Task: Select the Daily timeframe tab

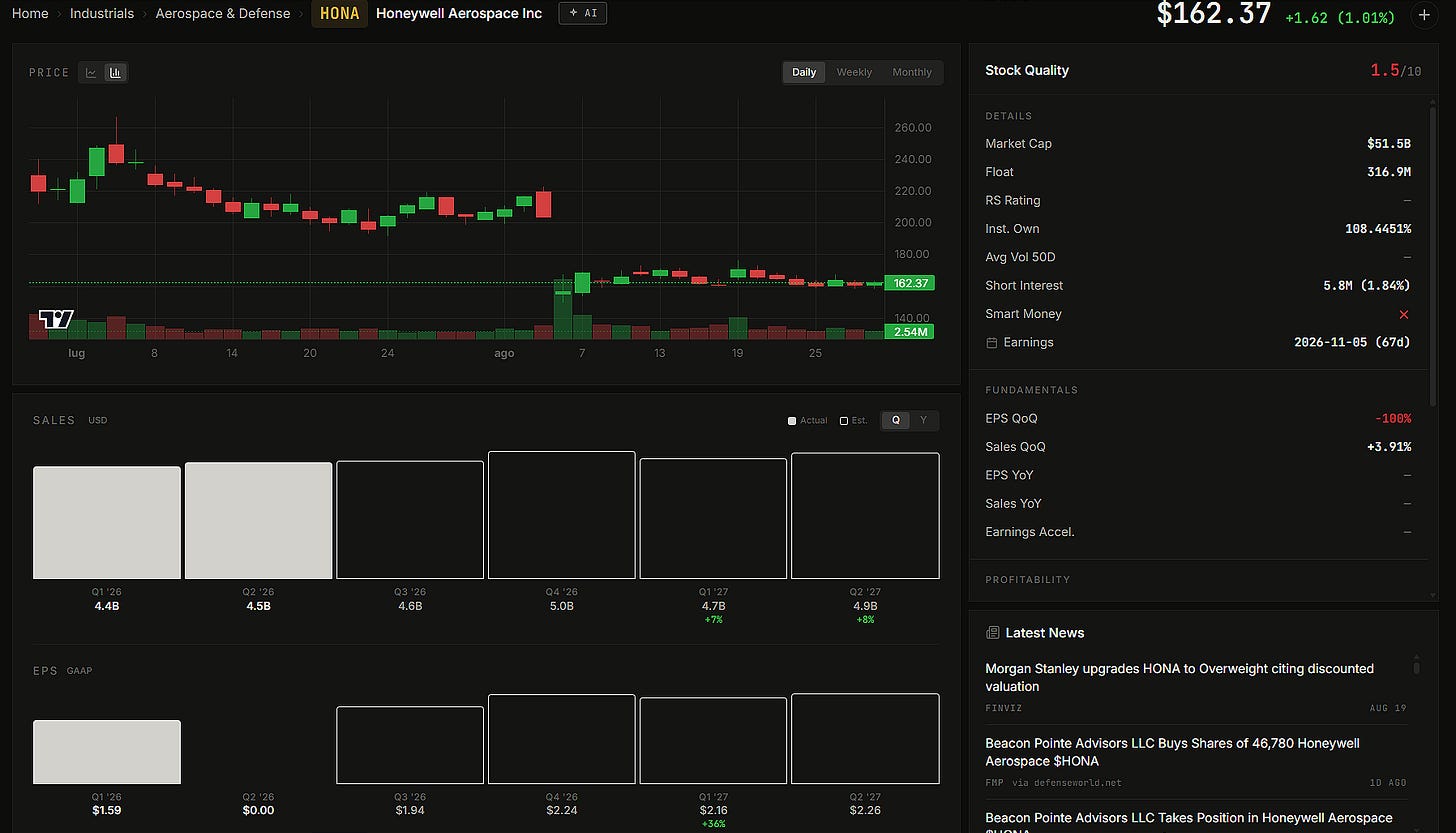Action: (x=804, y=72)
